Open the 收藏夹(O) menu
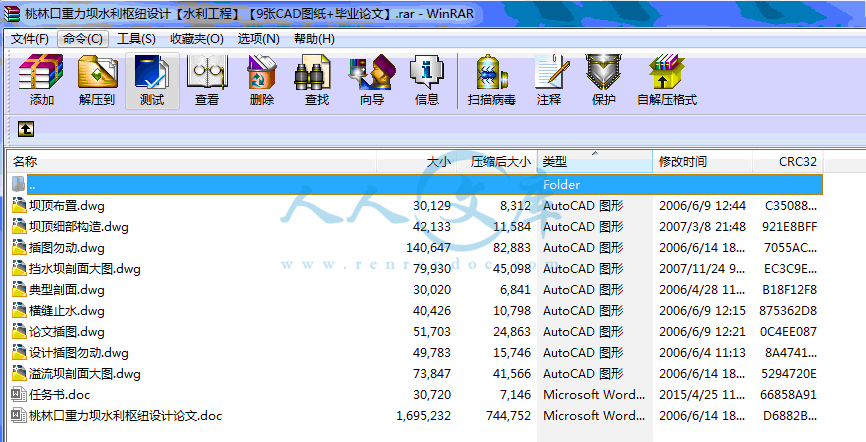The width and height of the screenshot is (866, 442). (x=197, y=39)
